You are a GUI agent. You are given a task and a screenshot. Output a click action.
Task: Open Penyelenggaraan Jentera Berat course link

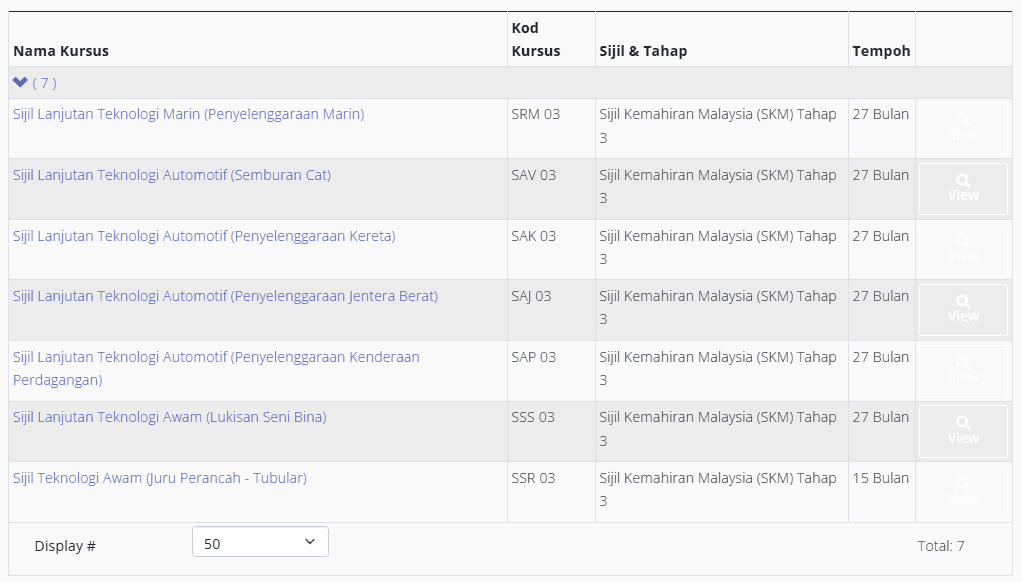coord(225,296)
